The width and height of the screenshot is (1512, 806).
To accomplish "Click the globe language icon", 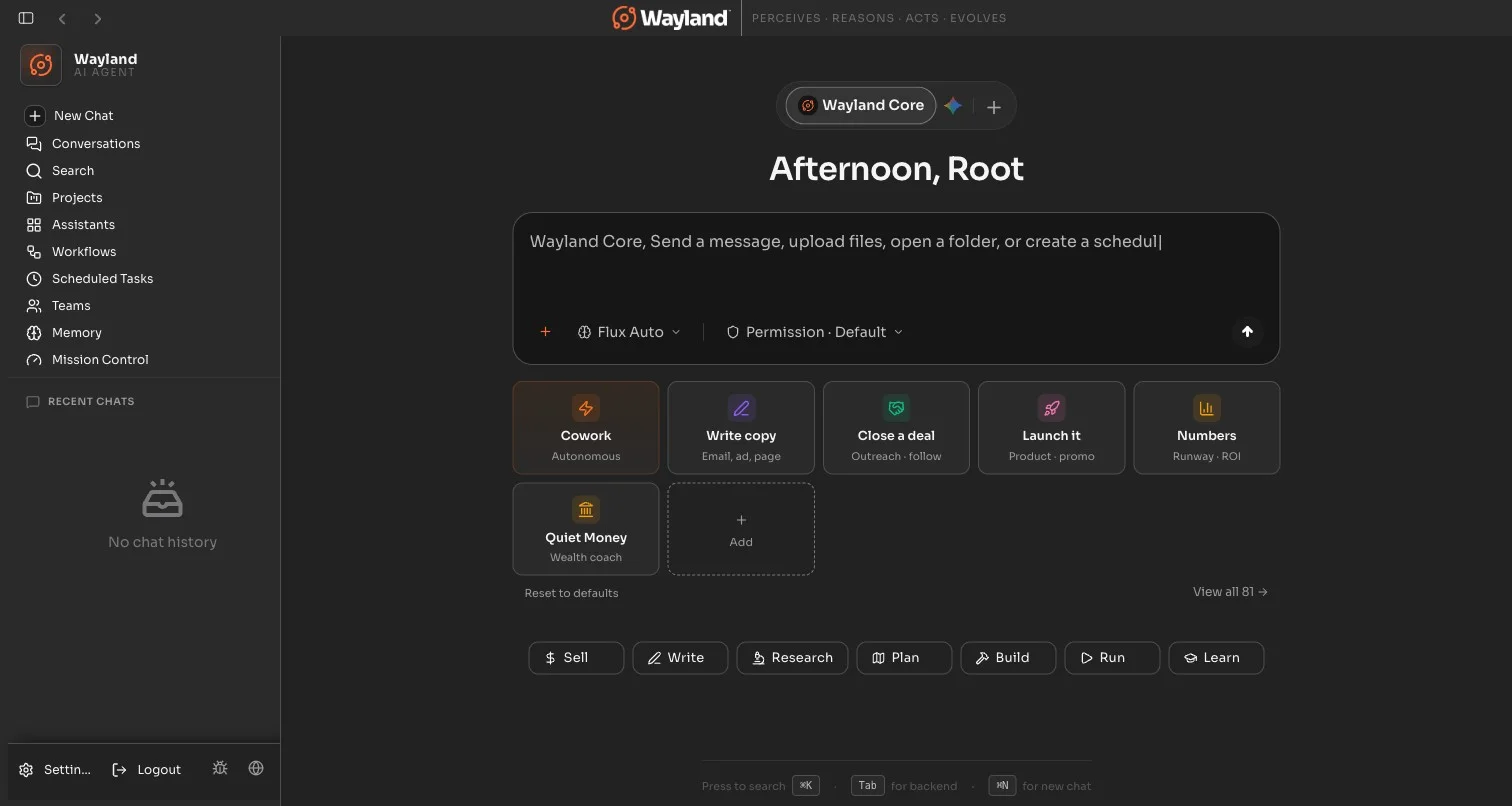I will coord(256,768).
